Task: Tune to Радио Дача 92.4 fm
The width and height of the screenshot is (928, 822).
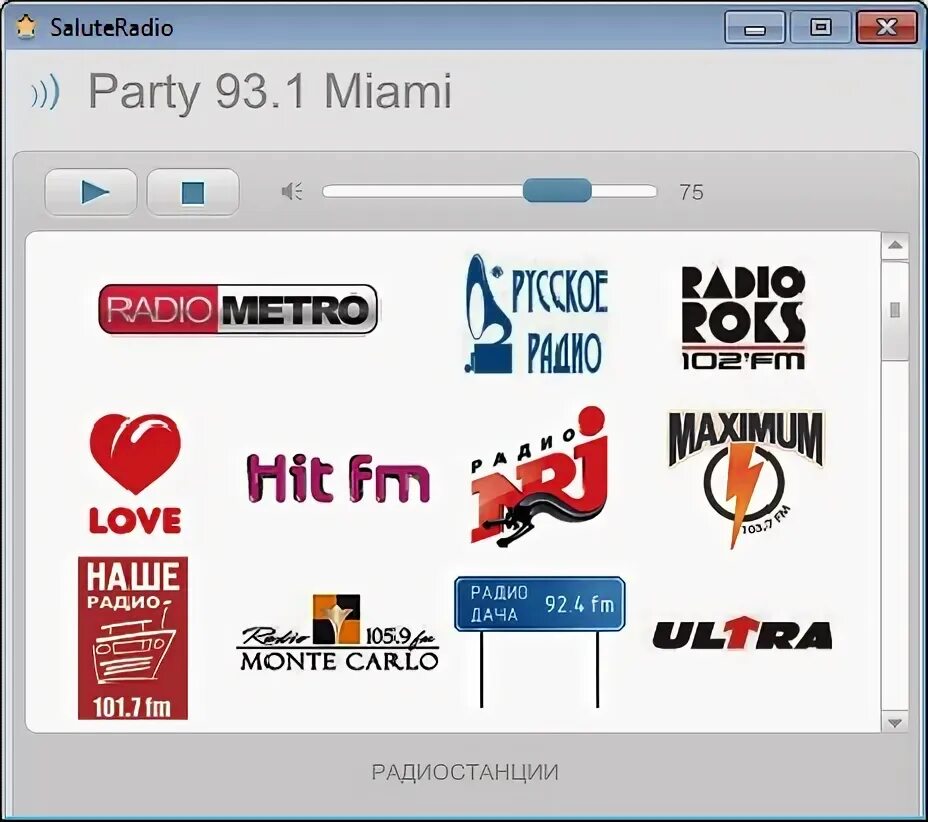Action: 539,642
